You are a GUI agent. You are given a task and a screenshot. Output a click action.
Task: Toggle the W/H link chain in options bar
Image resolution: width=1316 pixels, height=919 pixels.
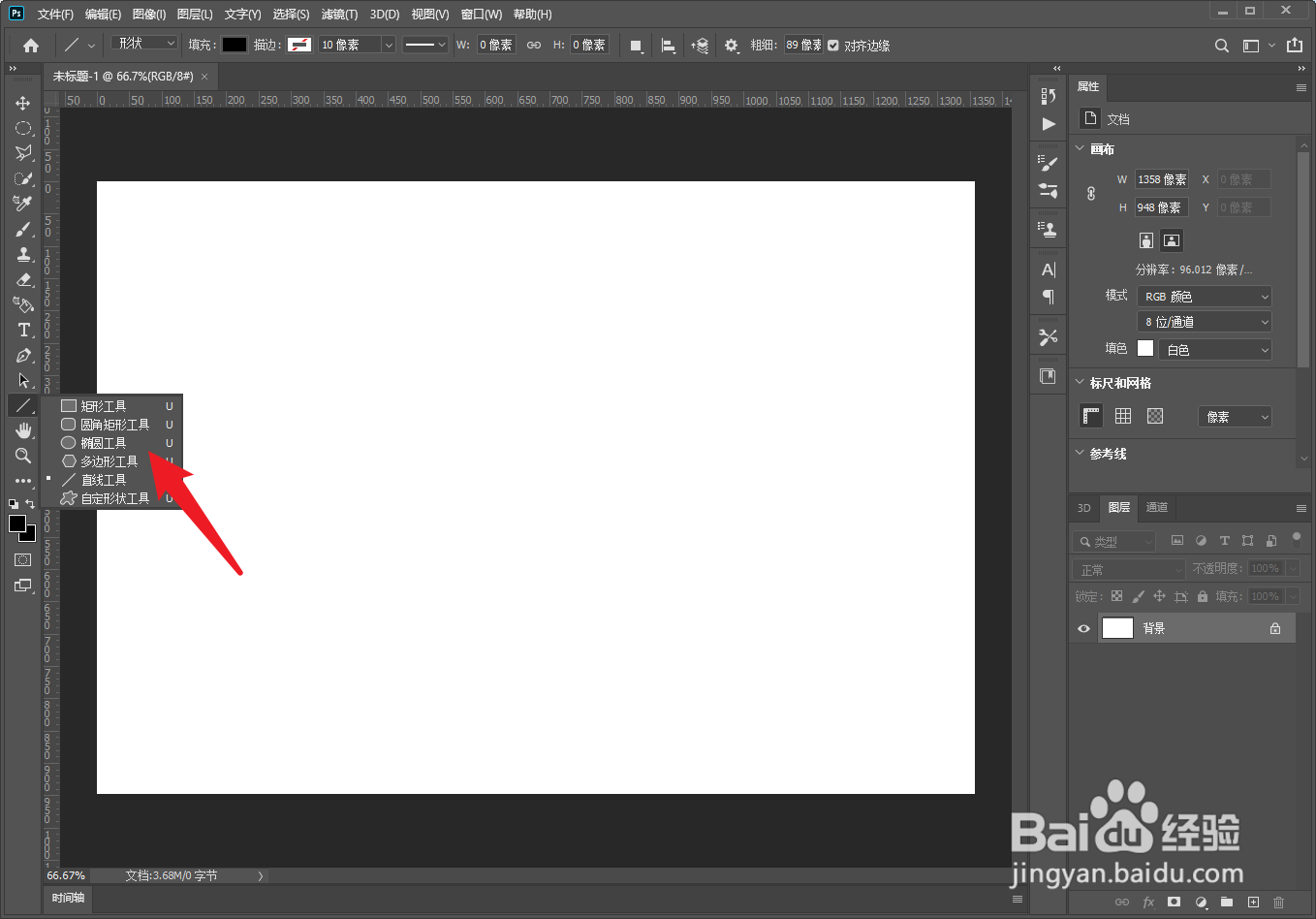534,46
